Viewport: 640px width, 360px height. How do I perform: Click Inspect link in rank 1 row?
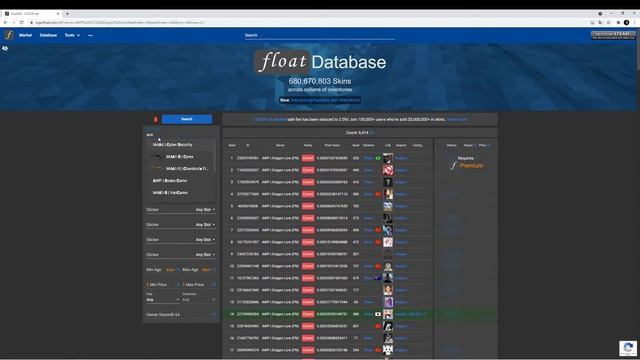[x=401, y=158]
